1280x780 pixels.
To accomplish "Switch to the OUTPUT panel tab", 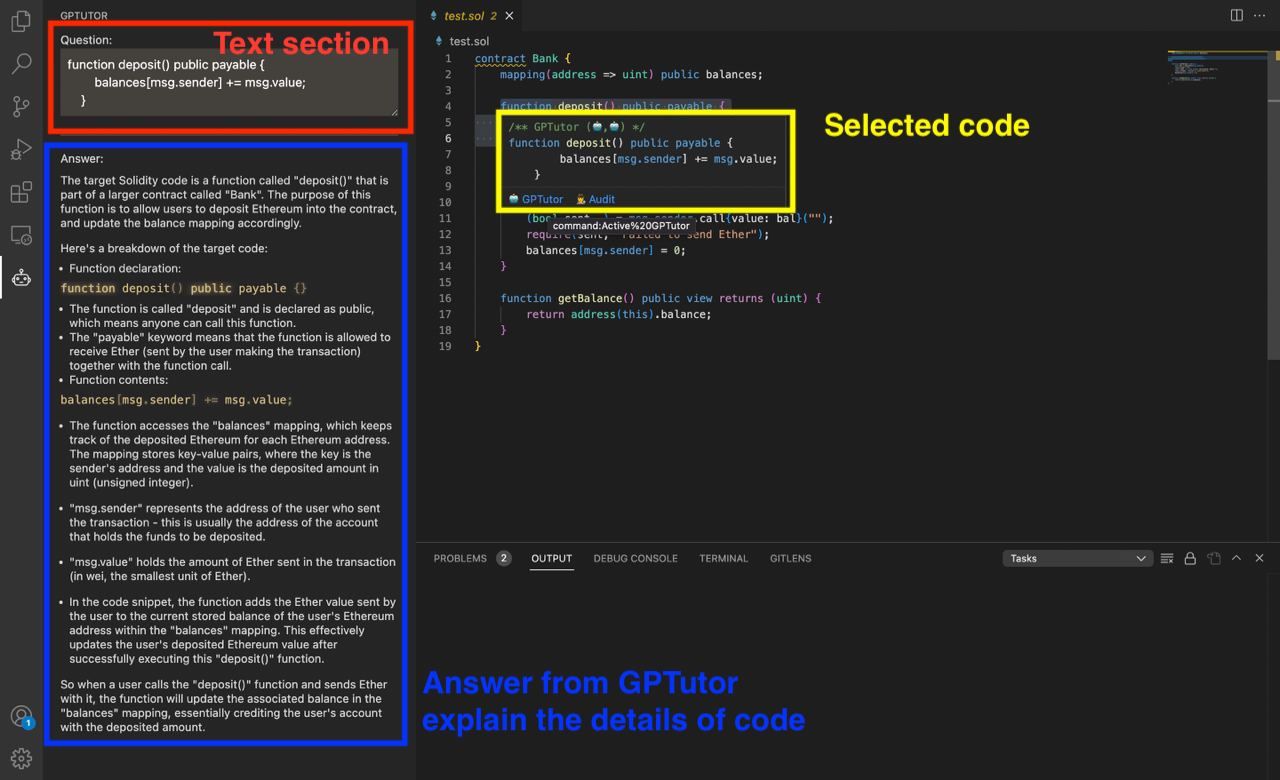I will click(x=551, y=558).
